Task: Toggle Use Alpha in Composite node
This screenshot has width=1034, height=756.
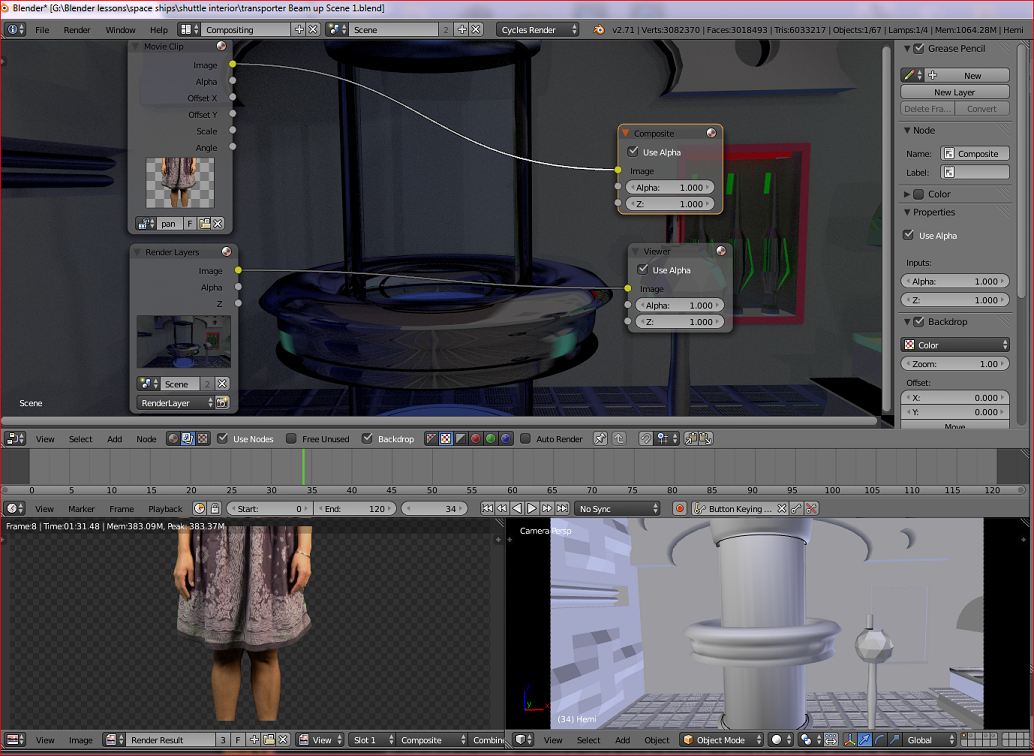Action: pos(633,152)
